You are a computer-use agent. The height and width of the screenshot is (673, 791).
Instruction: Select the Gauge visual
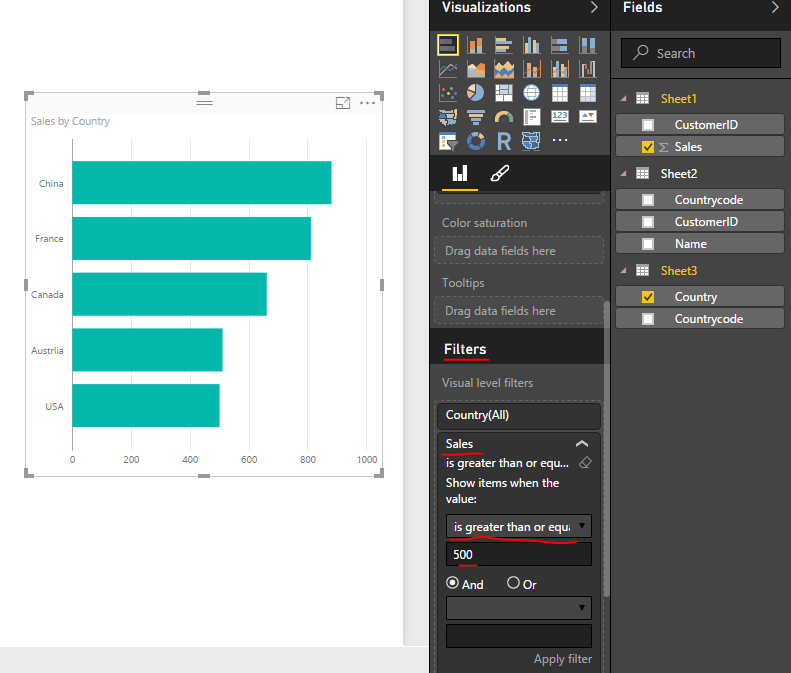[x=503, y=117]
